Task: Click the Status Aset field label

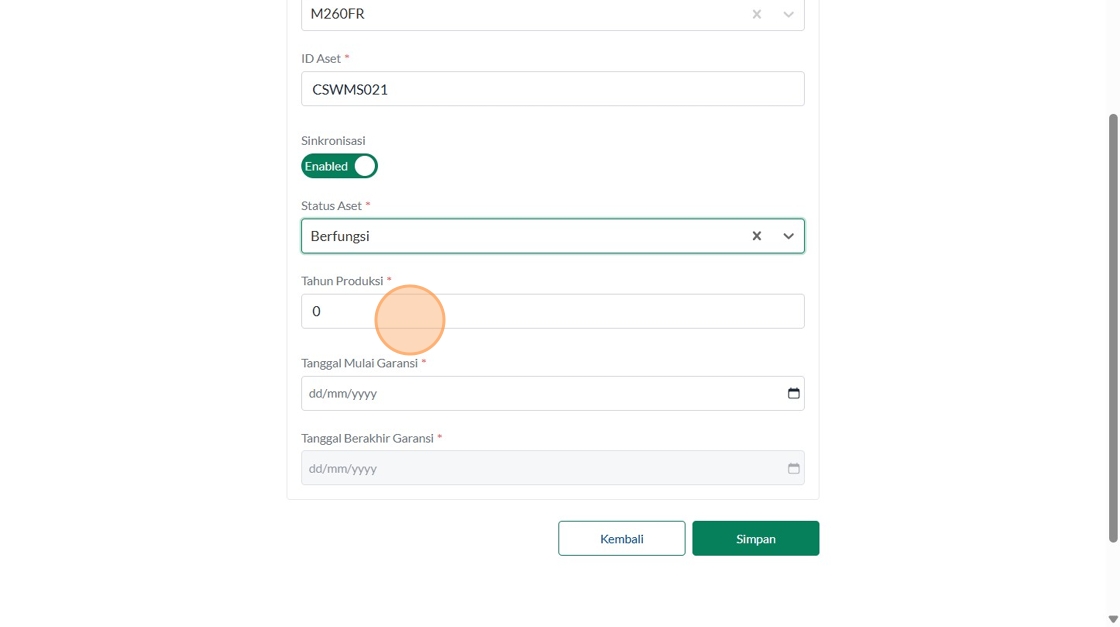Action: click(x=331, y=206)
